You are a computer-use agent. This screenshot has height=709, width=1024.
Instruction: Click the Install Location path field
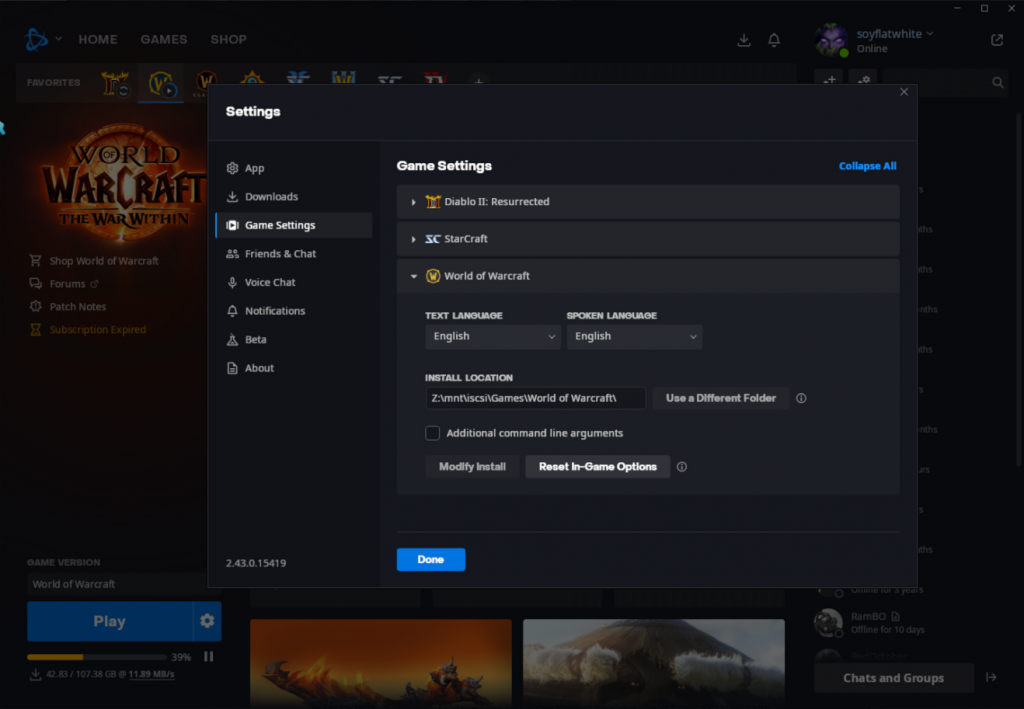click(x=536, y=398)
